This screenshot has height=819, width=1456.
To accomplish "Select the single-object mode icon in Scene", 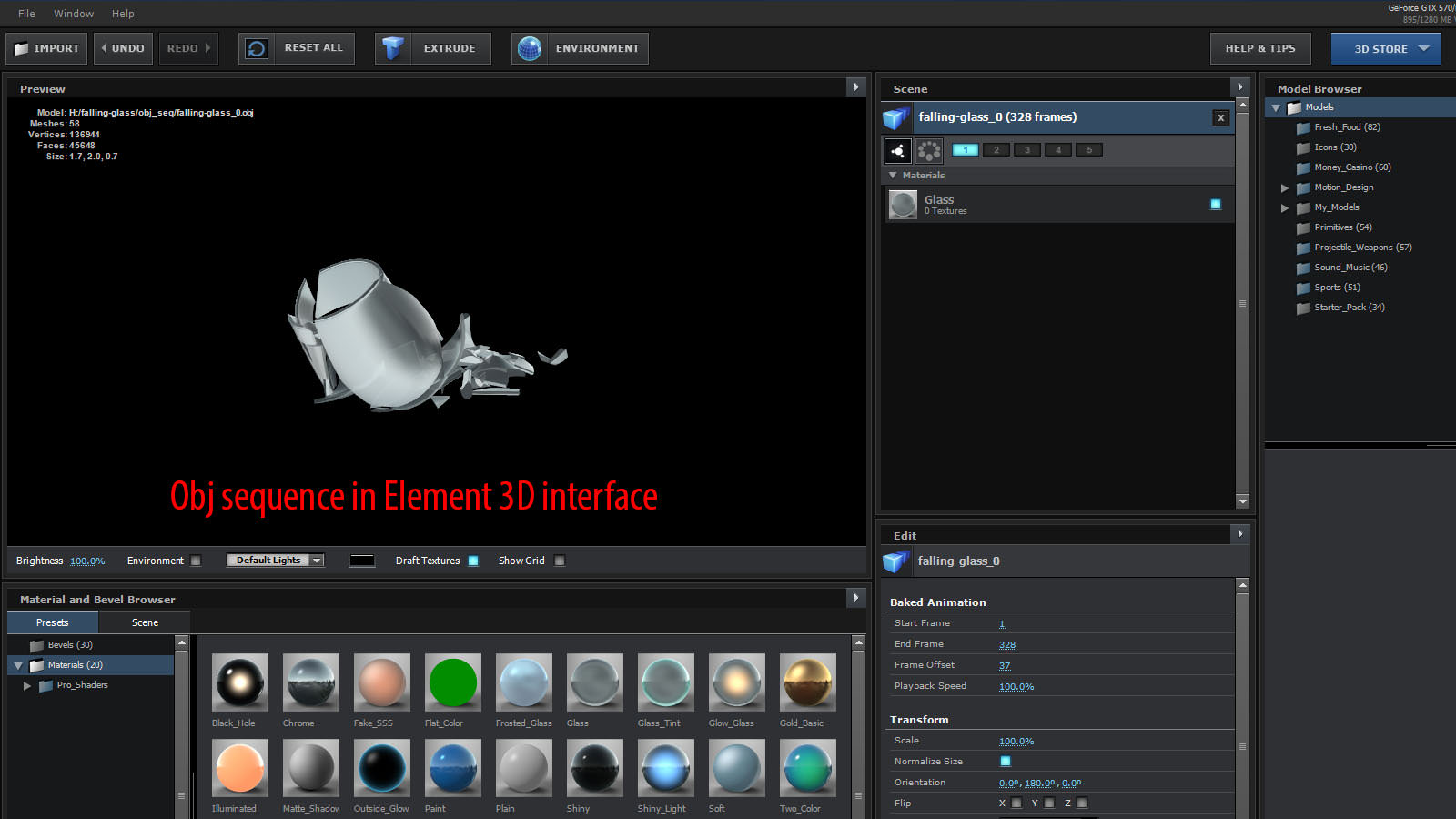I will 898,150.
